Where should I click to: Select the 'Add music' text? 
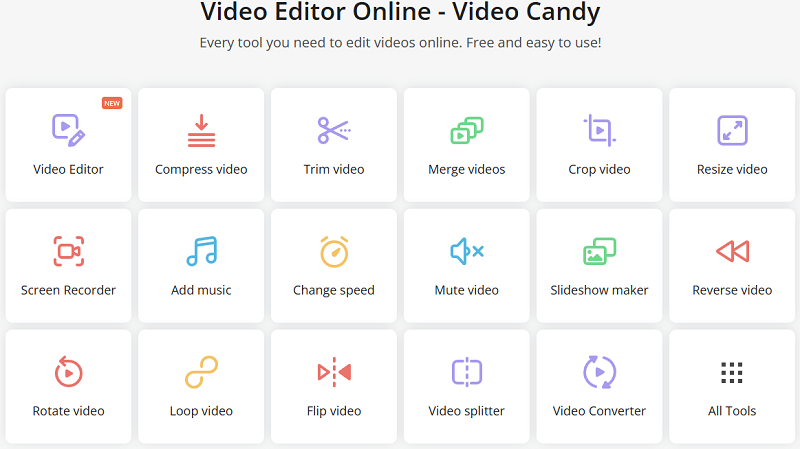click(x=201, y=290)
